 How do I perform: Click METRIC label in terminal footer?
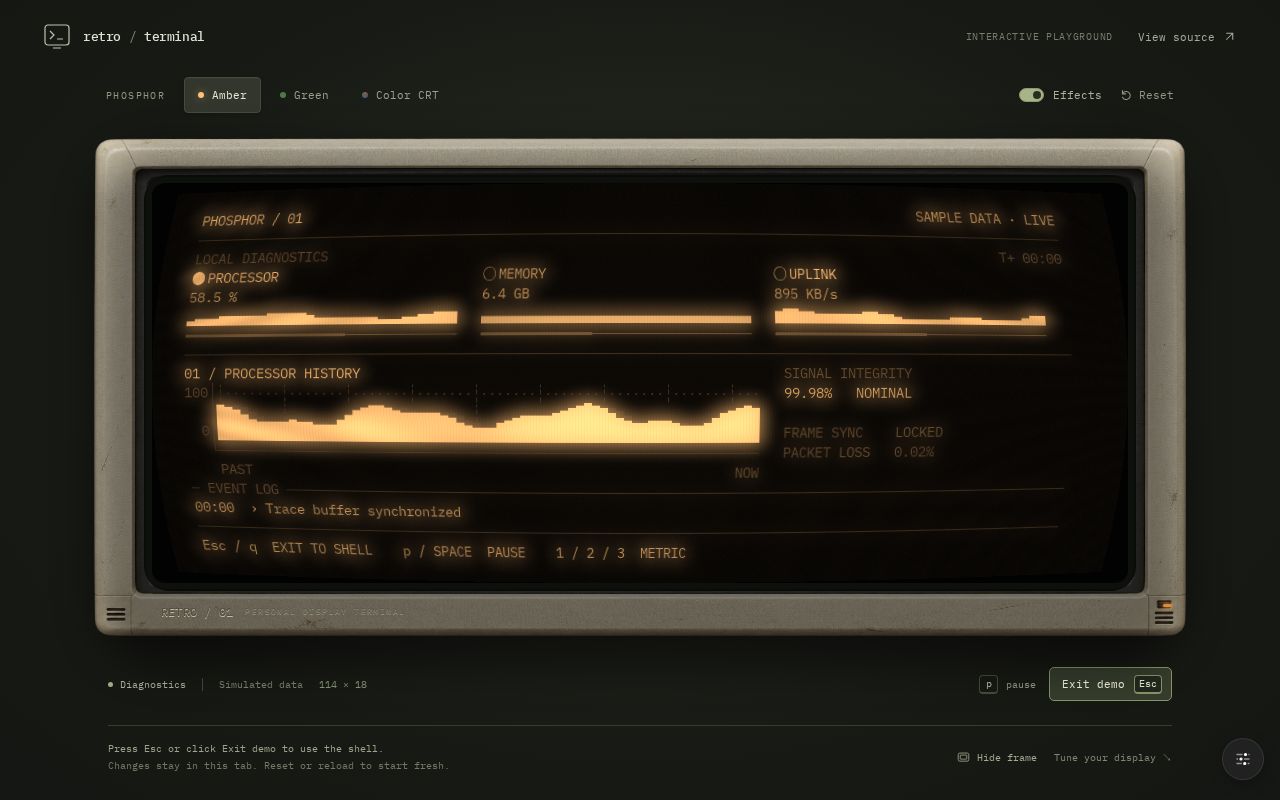coord(663,553)
